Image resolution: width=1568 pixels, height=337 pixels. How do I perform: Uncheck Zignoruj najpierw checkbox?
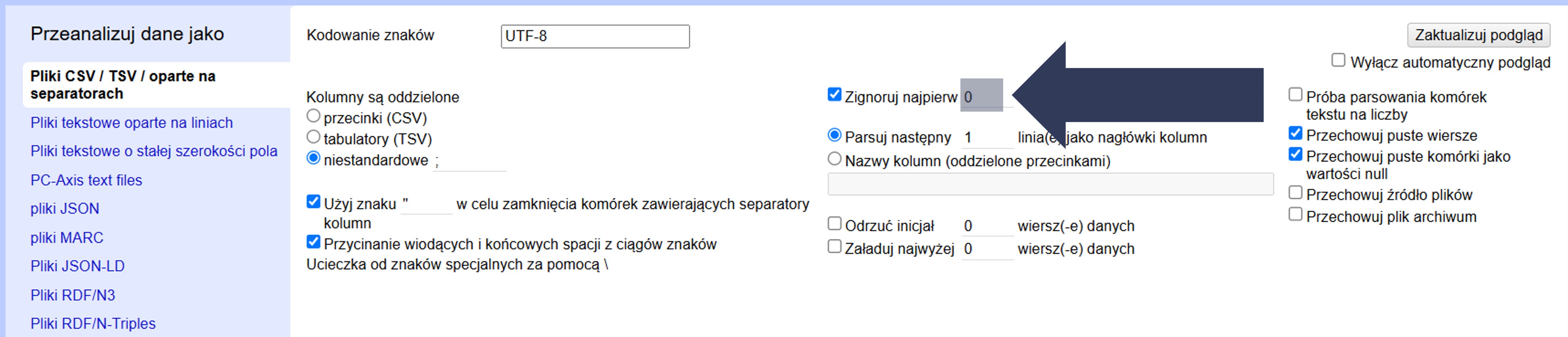click(x=835, y=95)
